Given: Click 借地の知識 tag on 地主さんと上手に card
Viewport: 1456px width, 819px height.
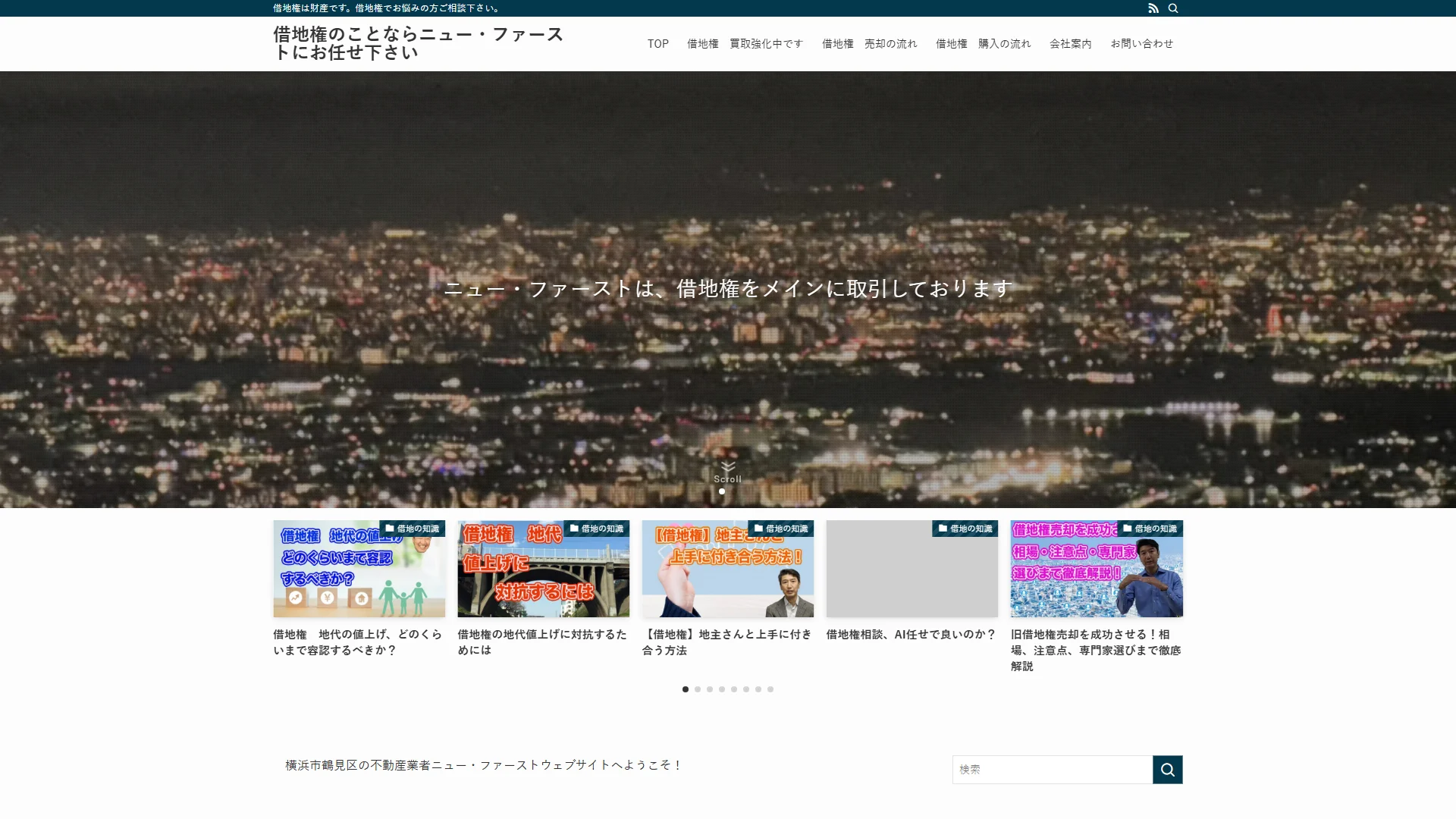Looking at the screenshot, I should (781, 529).
